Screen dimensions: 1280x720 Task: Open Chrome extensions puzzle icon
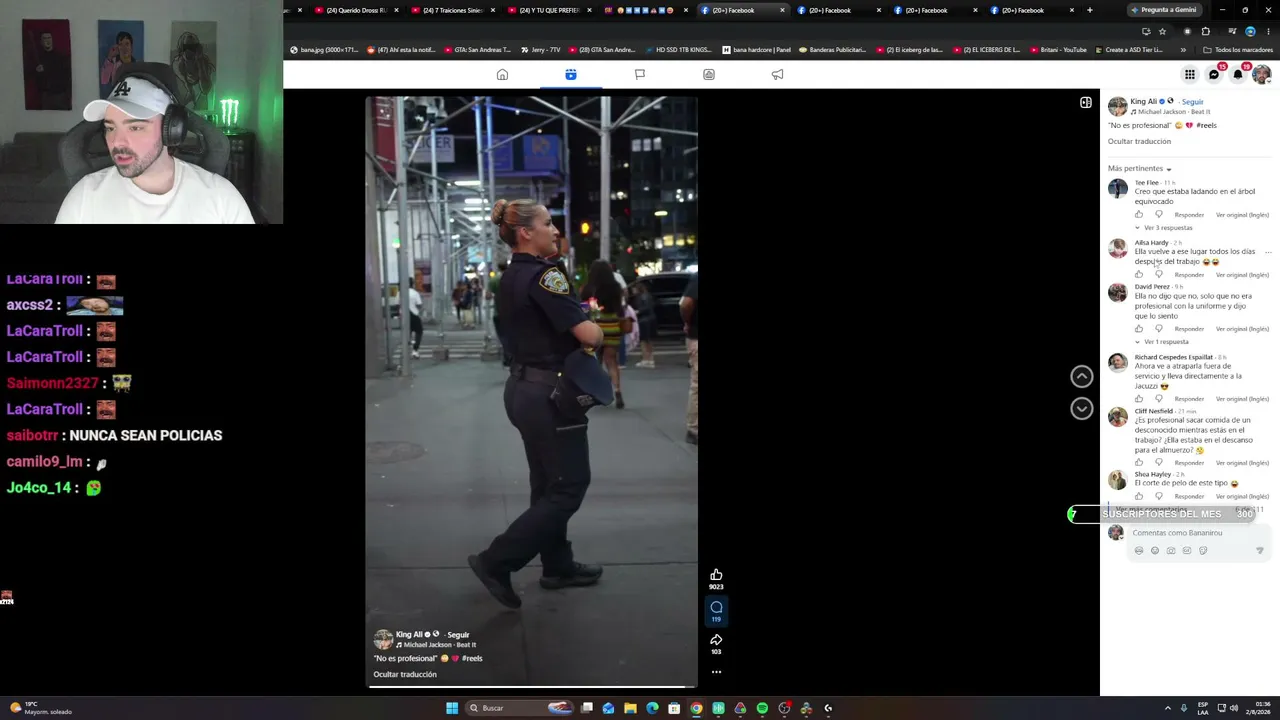(1205, 31)
